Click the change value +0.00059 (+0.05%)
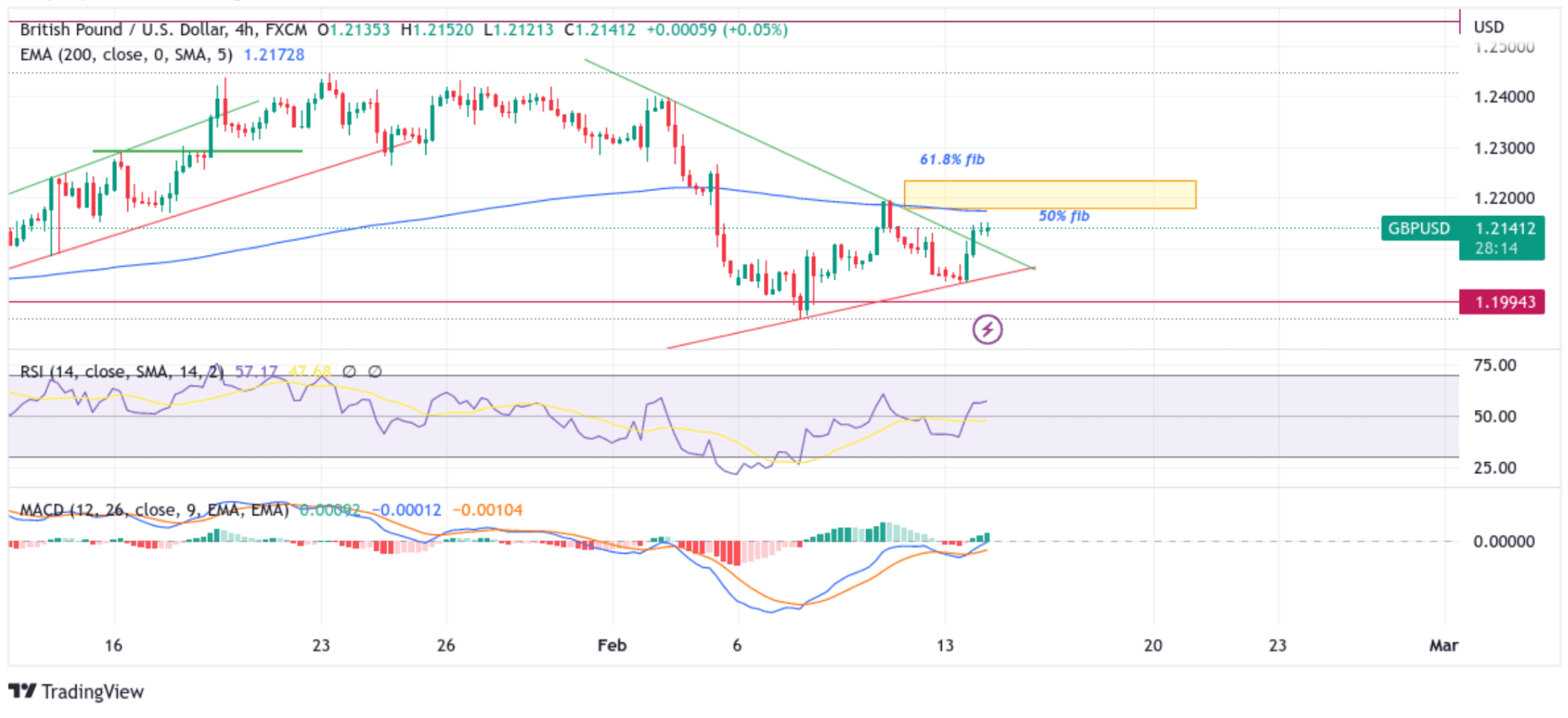The image size is (1568, 718). pyautogui.click(x=716, y=29)
